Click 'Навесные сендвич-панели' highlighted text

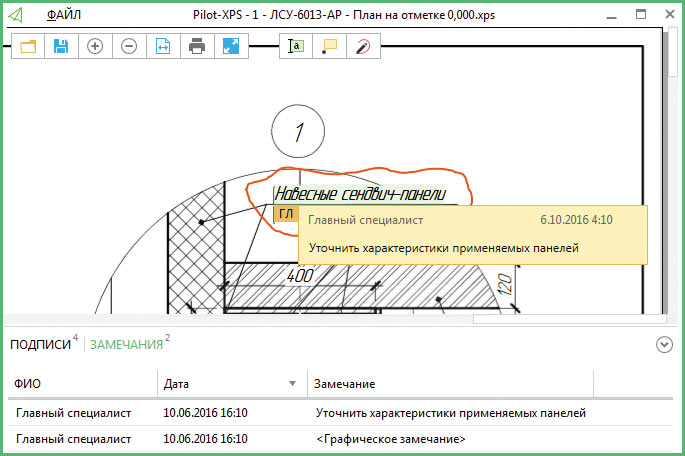pos(360,194)
